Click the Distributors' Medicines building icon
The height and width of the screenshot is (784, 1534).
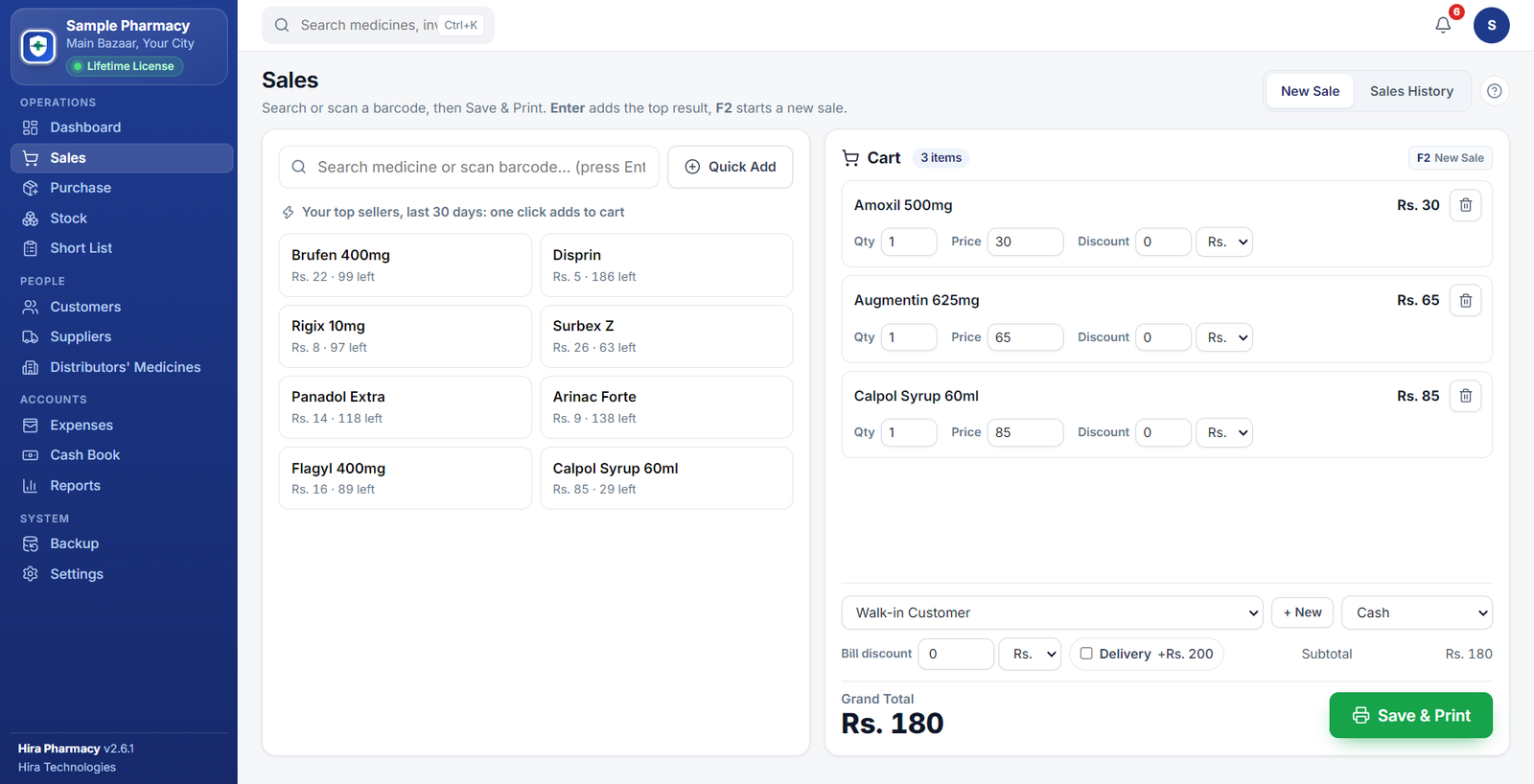[x=31, y=367]
